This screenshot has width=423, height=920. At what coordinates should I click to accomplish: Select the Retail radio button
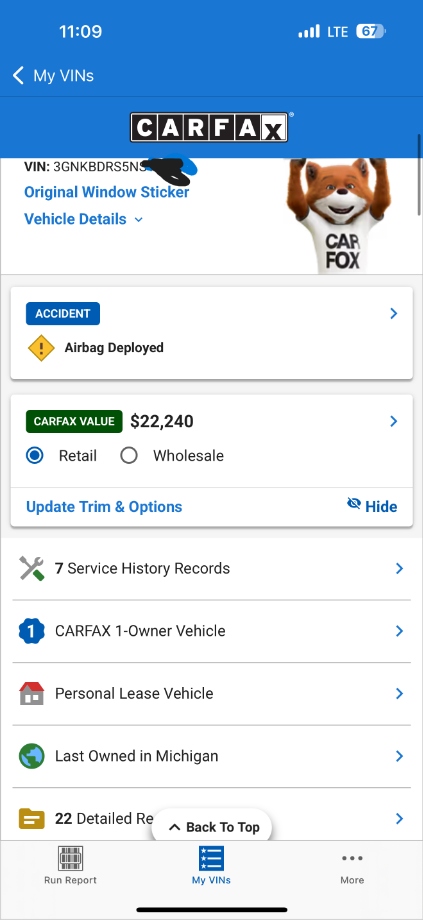(35, 456)
